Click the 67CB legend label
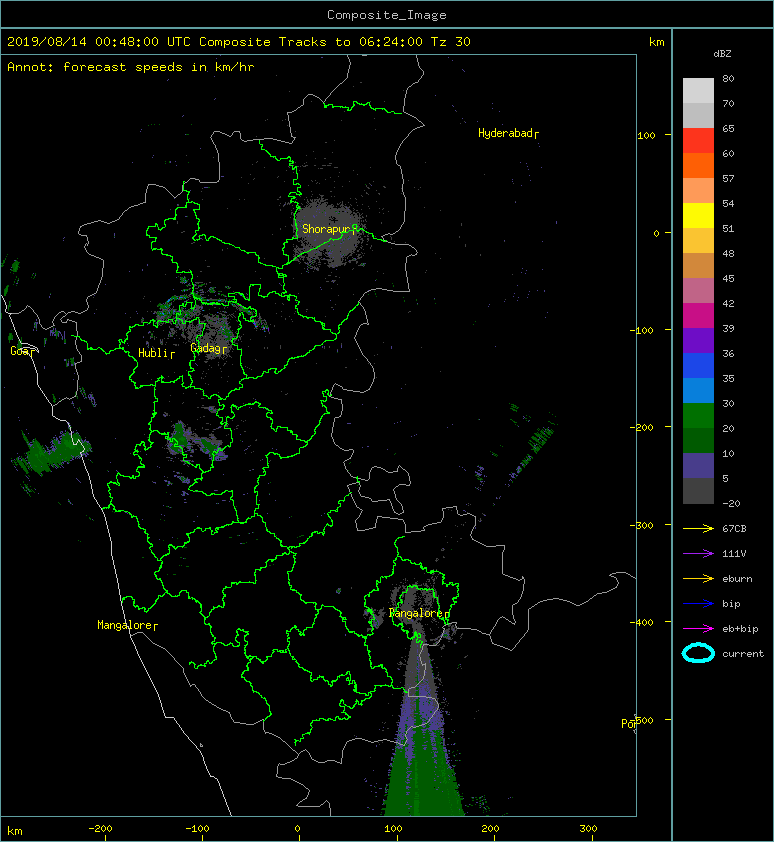Image resolution: width=774 pixels, height=842 pixels. 734,528
